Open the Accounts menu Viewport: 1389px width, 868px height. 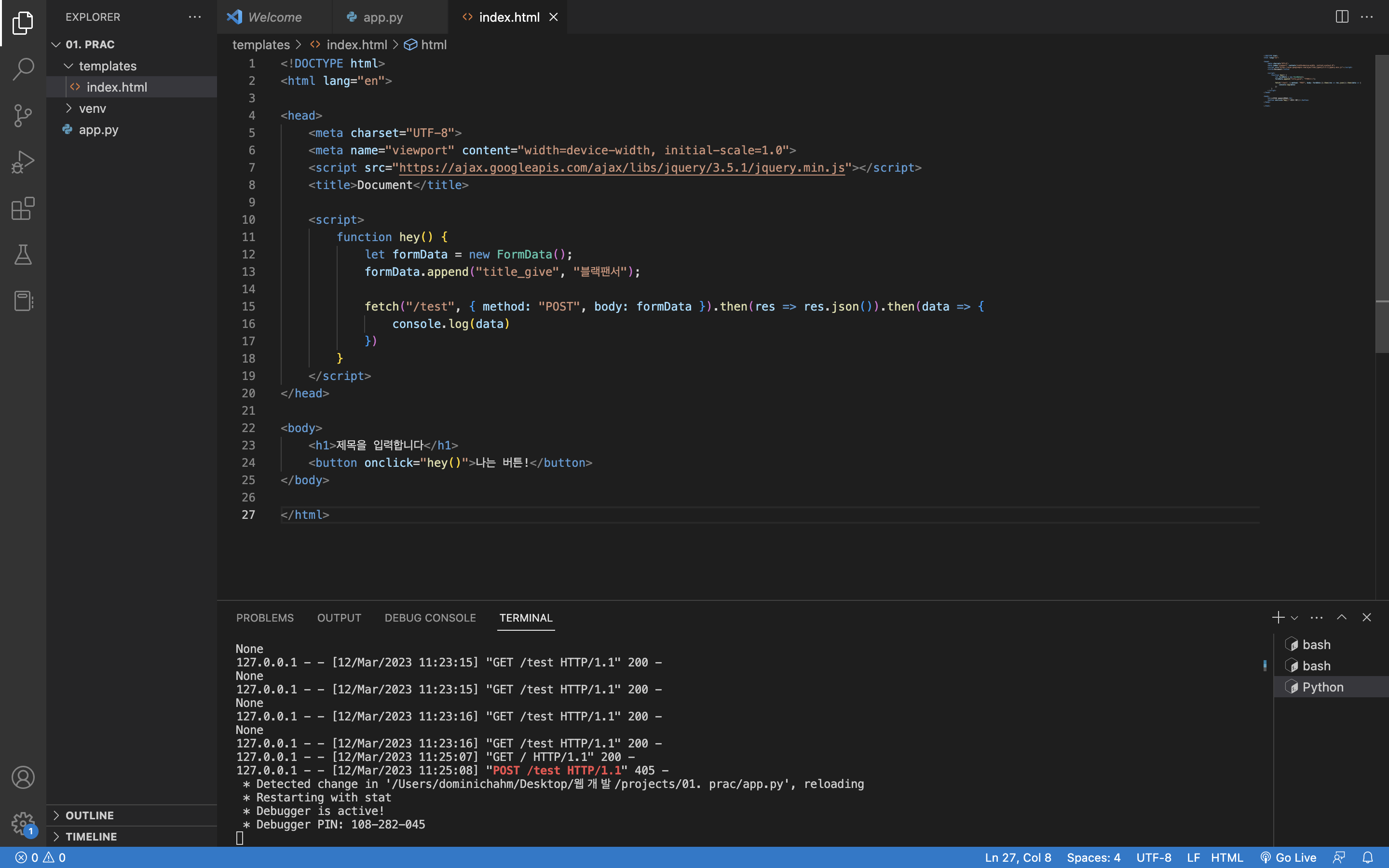click(23, 777)
